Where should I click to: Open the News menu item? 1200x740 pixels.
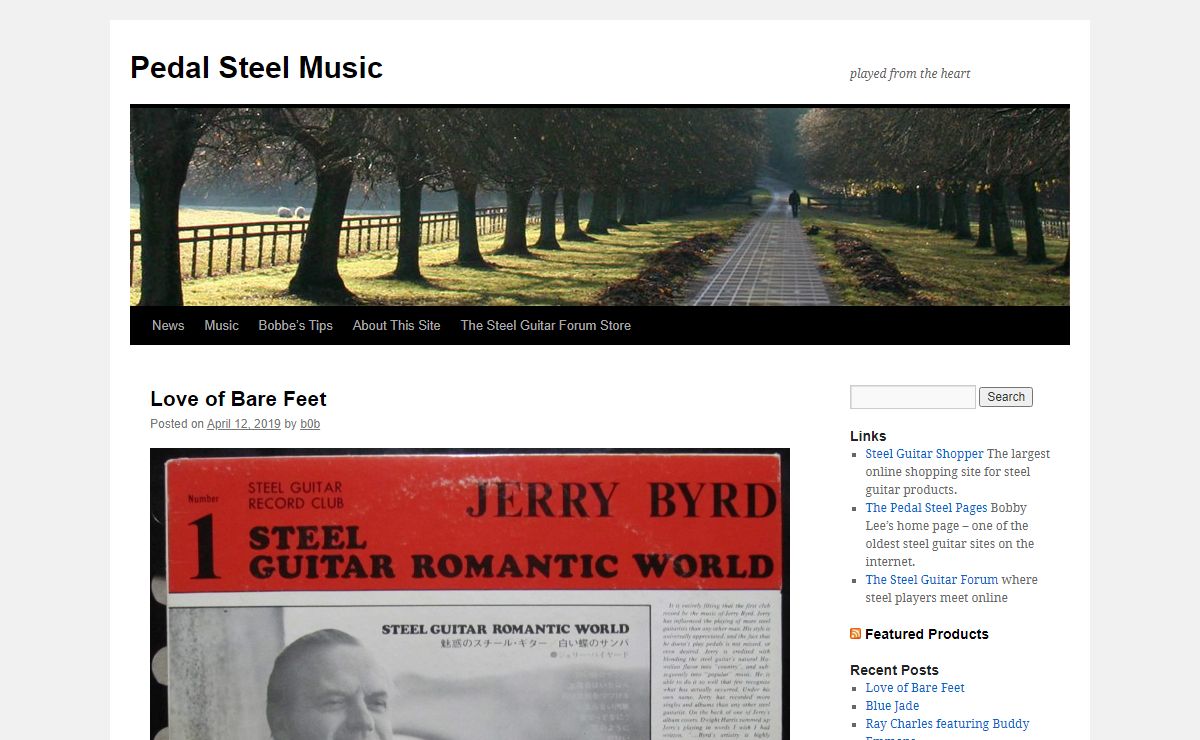(x=168, y=325)
